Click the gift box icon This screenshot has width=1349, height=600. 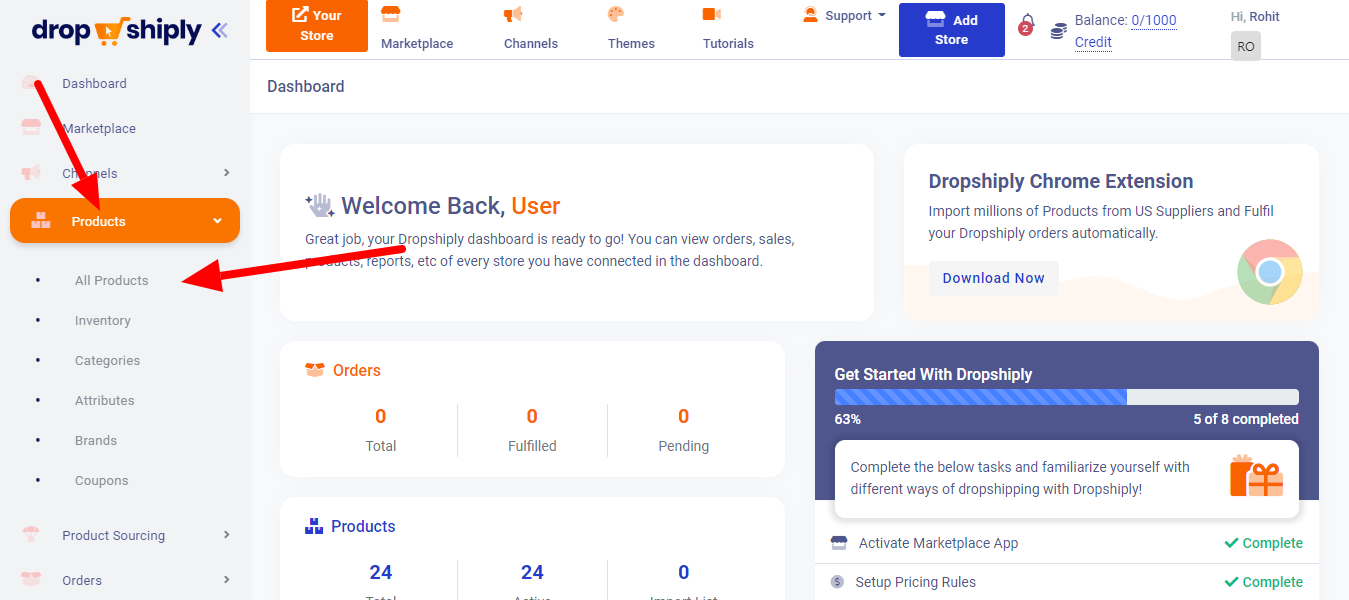click(1256, 476)
